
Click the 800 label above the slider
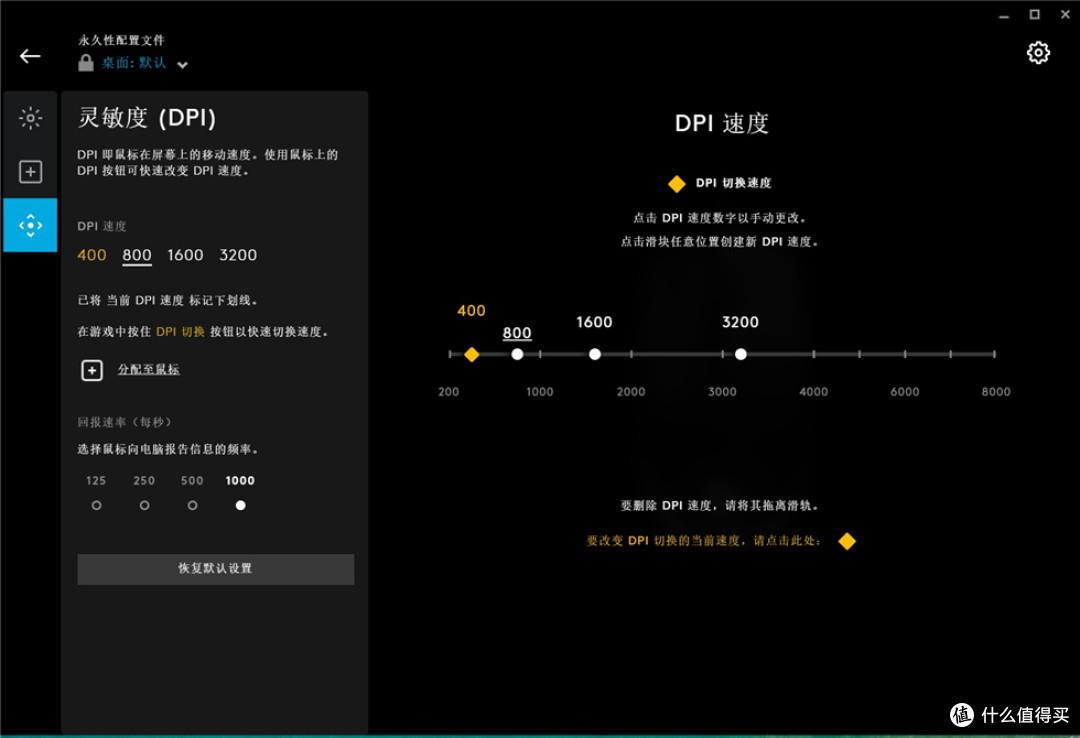[x=517, y=333]
